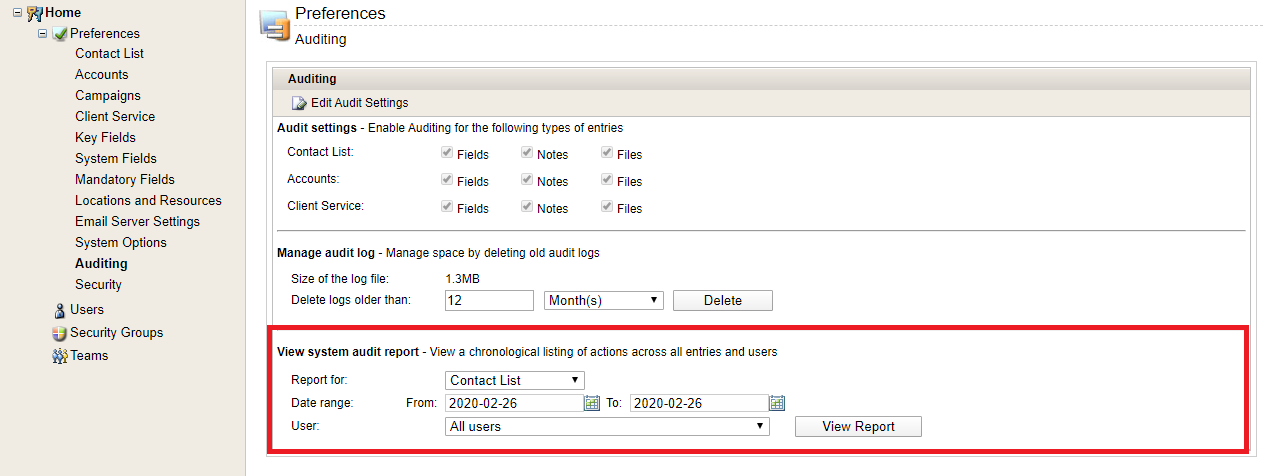Click the Preferences header page icon
The image size is (1268, 476).
[x=274, y=25]
